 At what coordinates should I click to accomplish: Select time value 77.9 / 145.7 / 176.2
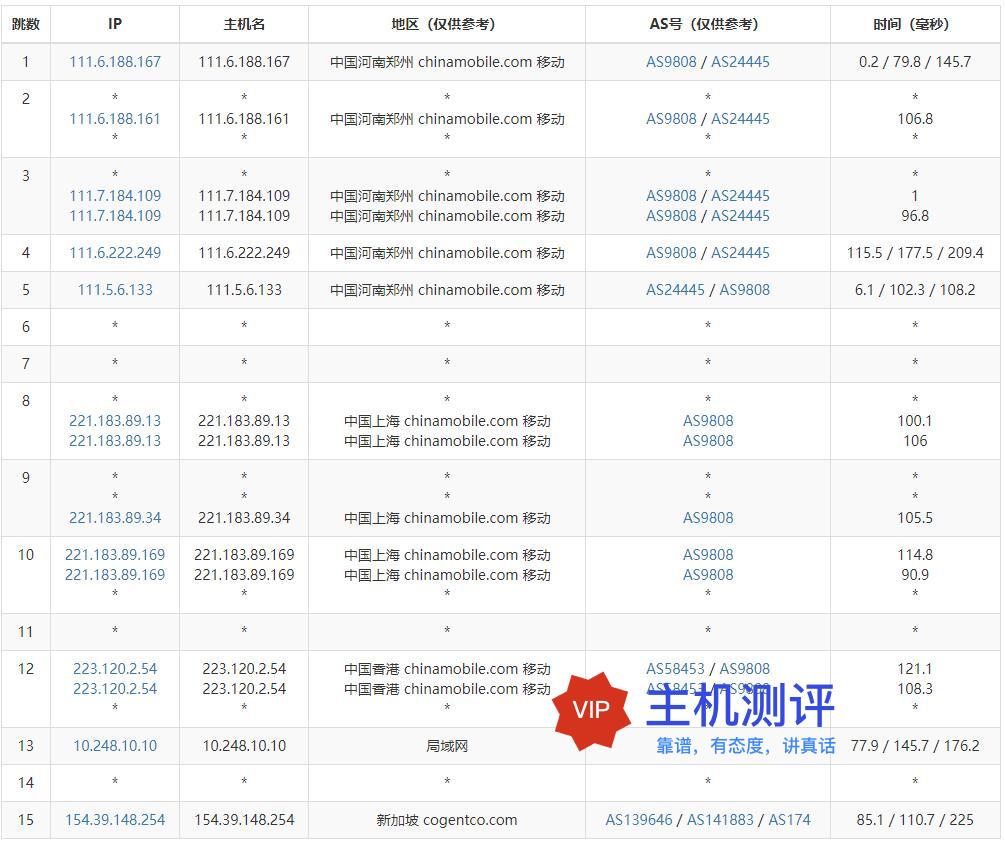click(x=915, y=745)
